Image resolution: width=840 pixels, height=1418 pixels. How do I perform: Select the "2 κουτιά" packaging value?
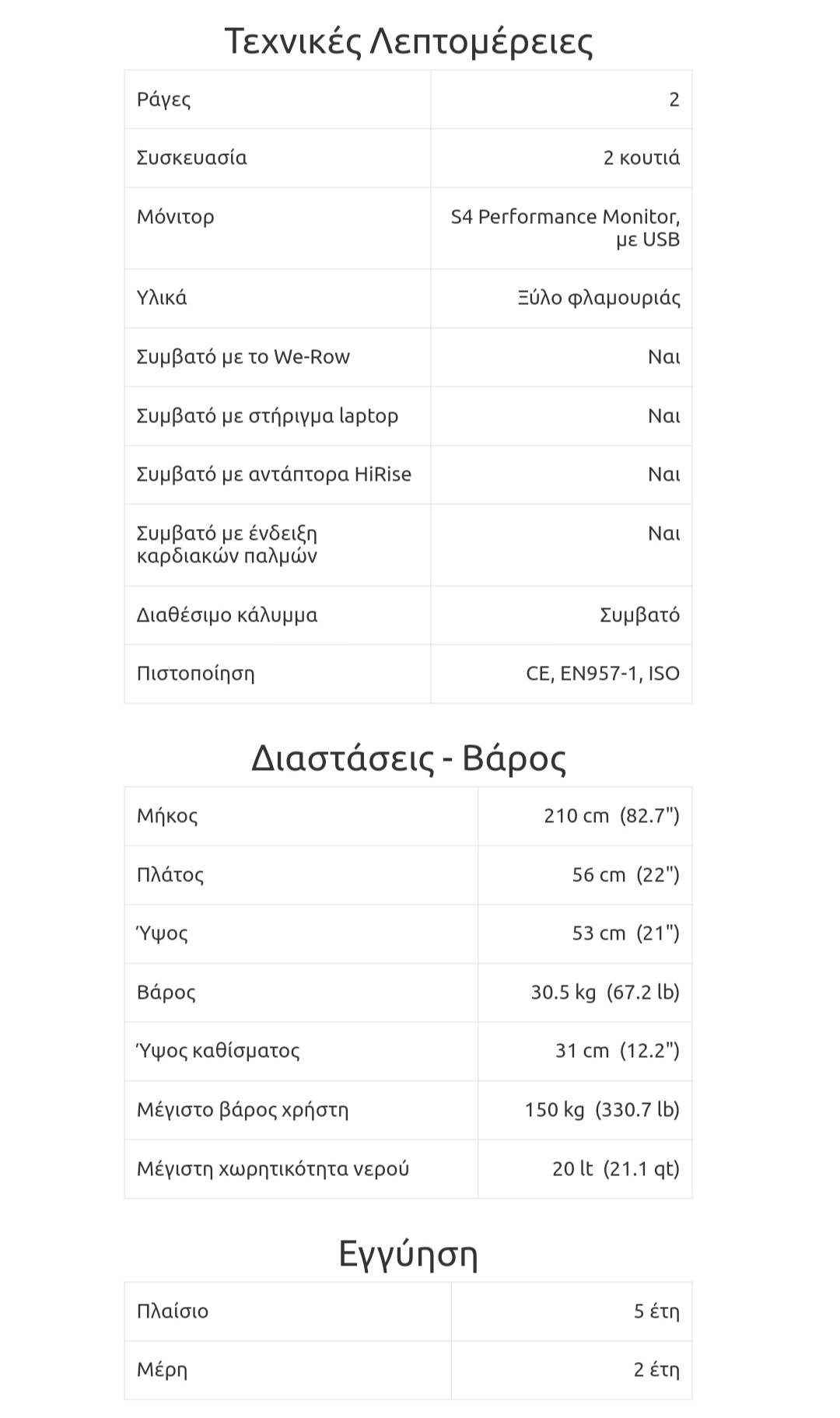(x=641, y=158)
